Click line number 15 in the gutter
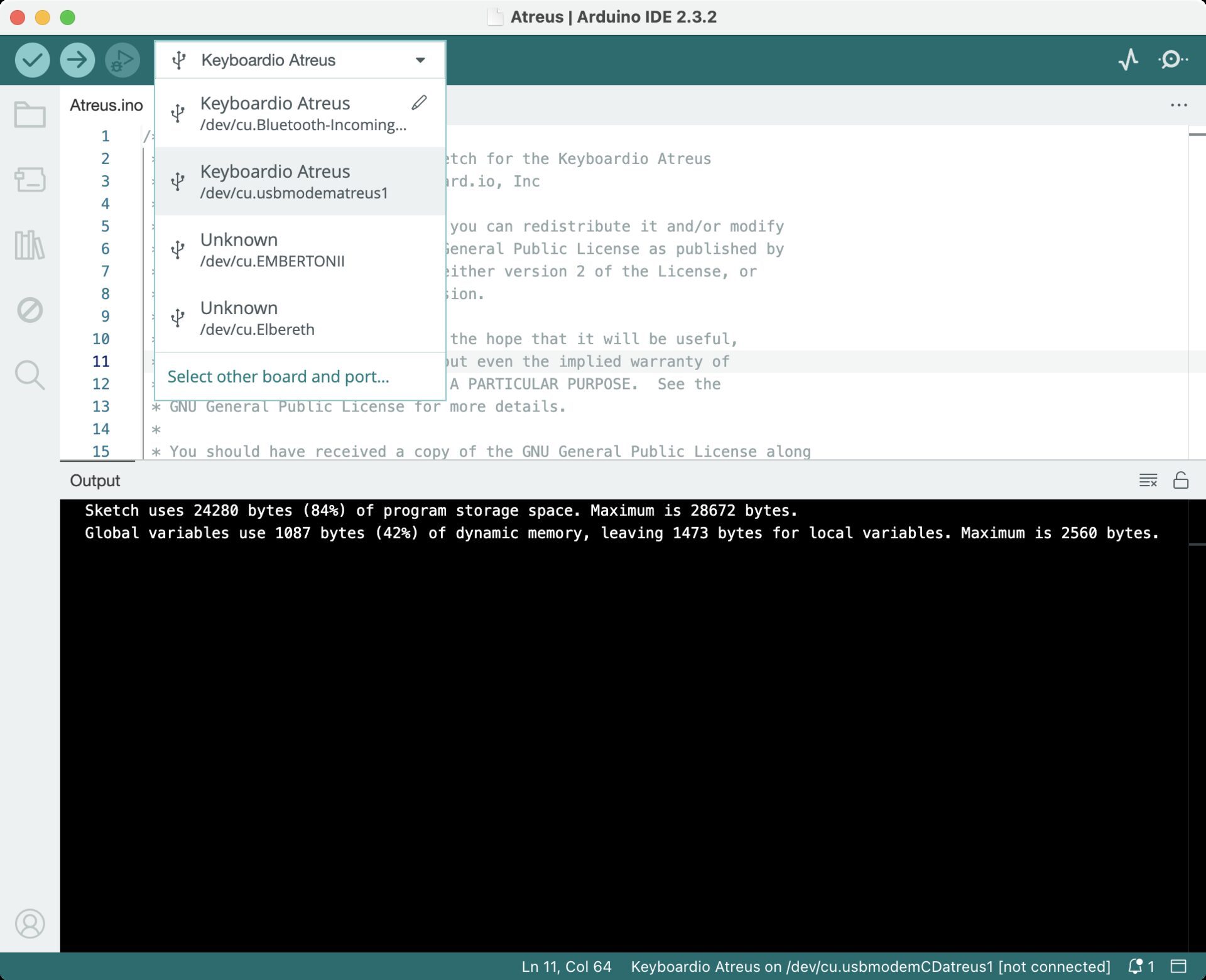The image size is (1206, 980). [x=101, y=452]
